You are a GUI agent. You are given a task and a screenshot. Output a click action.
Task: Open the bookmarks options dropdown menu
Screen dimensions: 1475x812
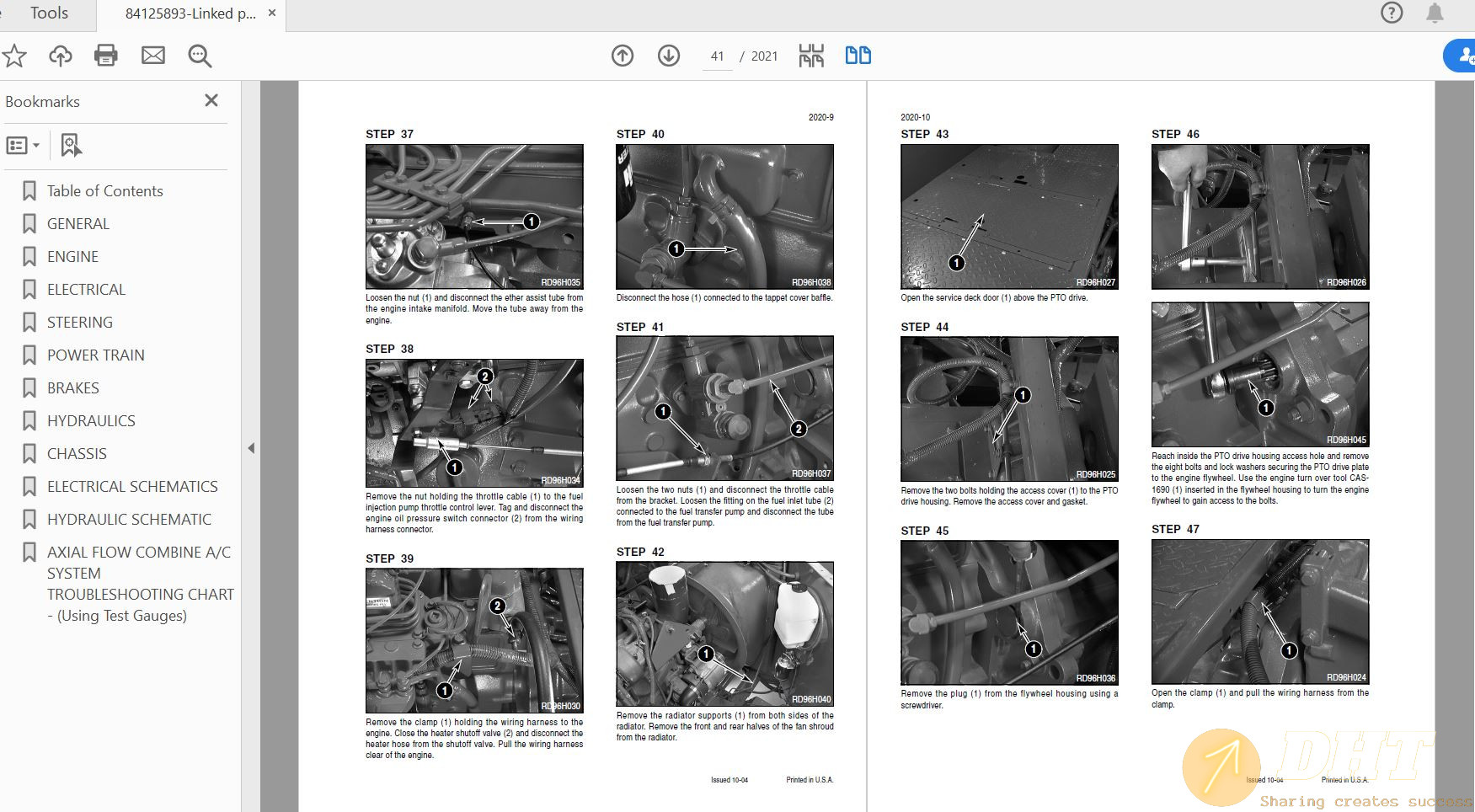23,146
